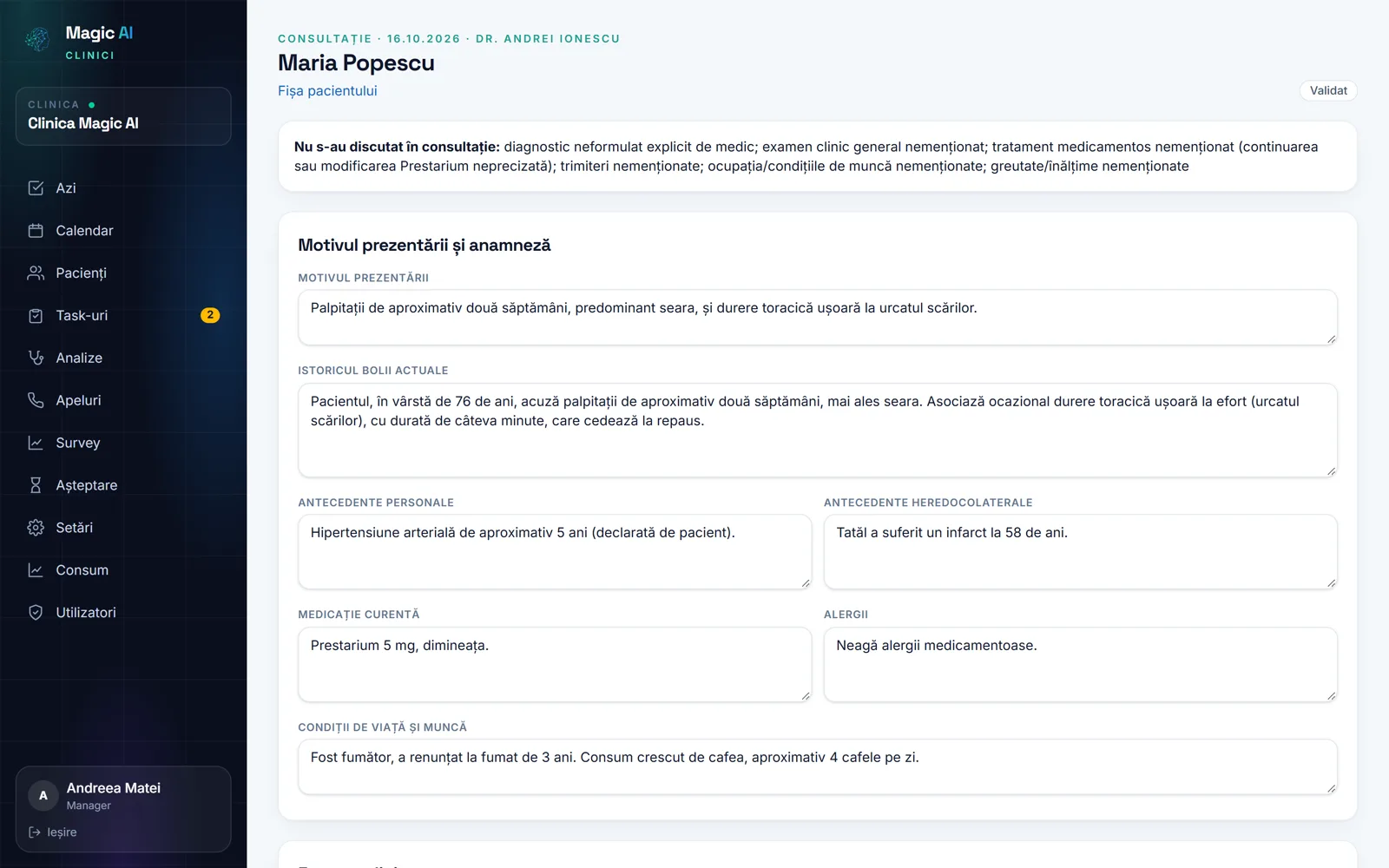
Task: Click the Azi checkmark icon in sidebar
Action: tap(36, 188)
